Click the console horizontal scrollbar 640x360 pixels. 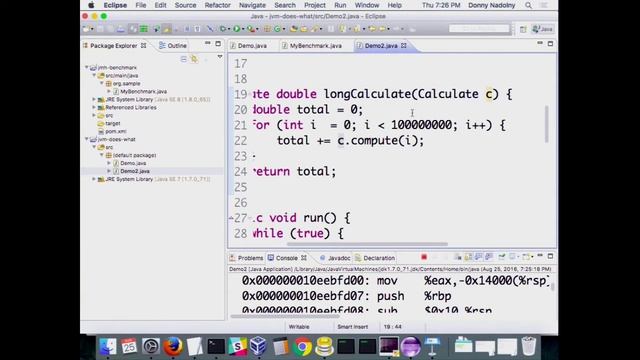click(x=284, y=316)
